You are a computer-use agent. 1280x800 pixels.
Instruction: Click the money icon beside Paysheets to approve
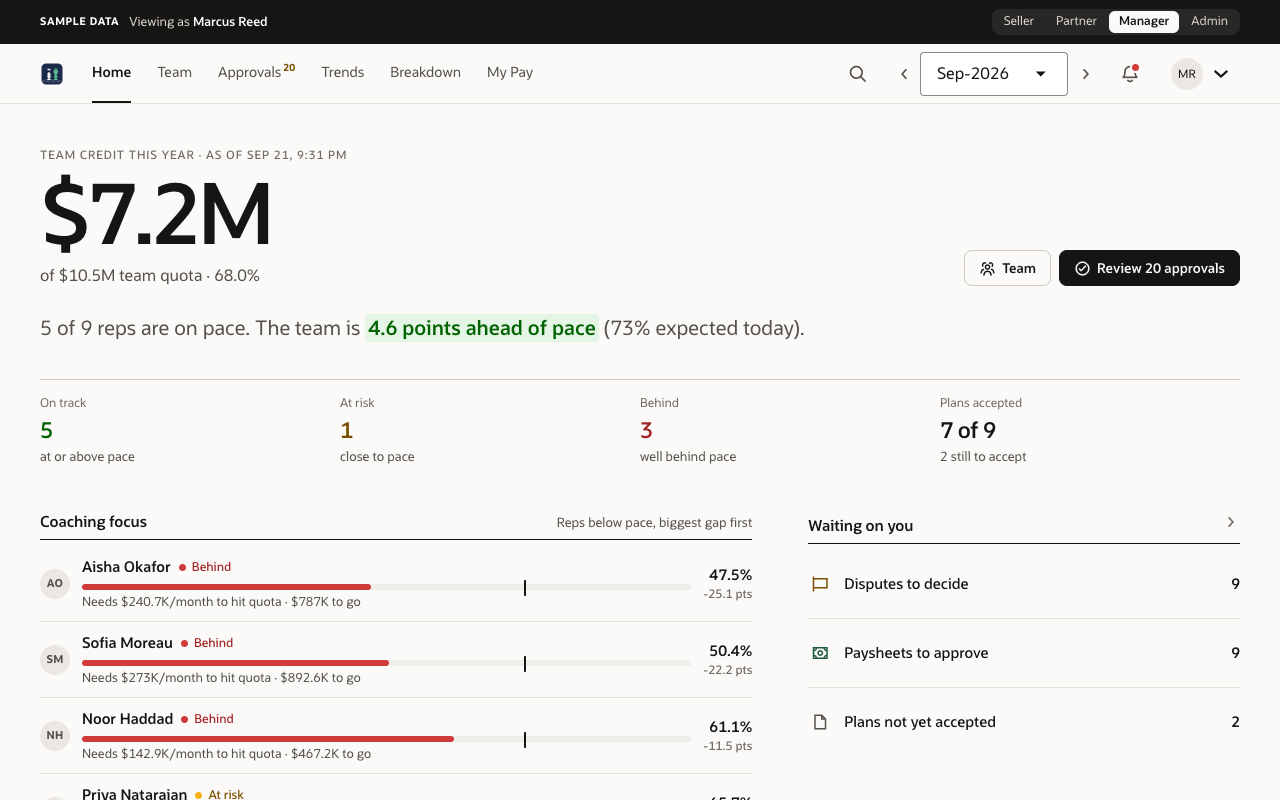[820, 653]
